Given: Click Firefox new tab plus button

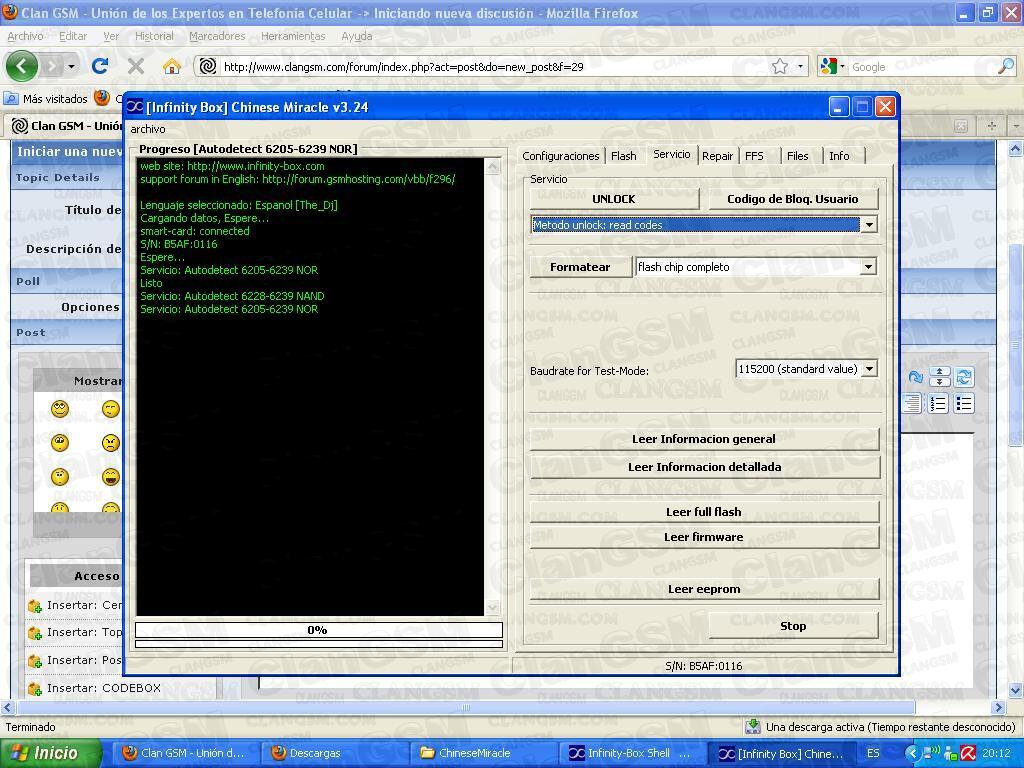Looking at the screenshot, I should tap(991, 125).
